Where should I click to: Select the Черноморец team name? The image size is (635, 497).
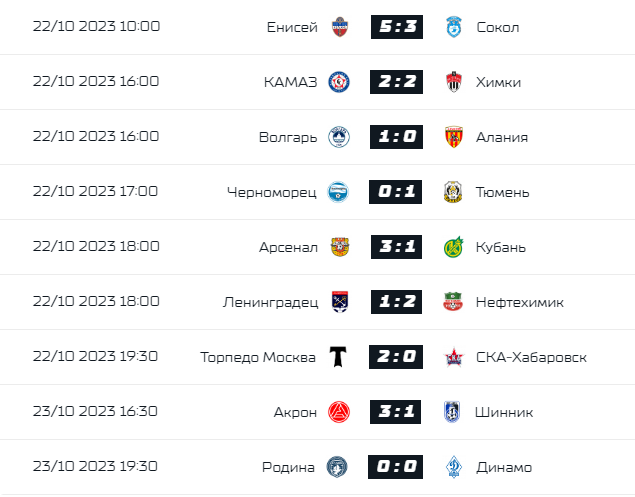272,192
